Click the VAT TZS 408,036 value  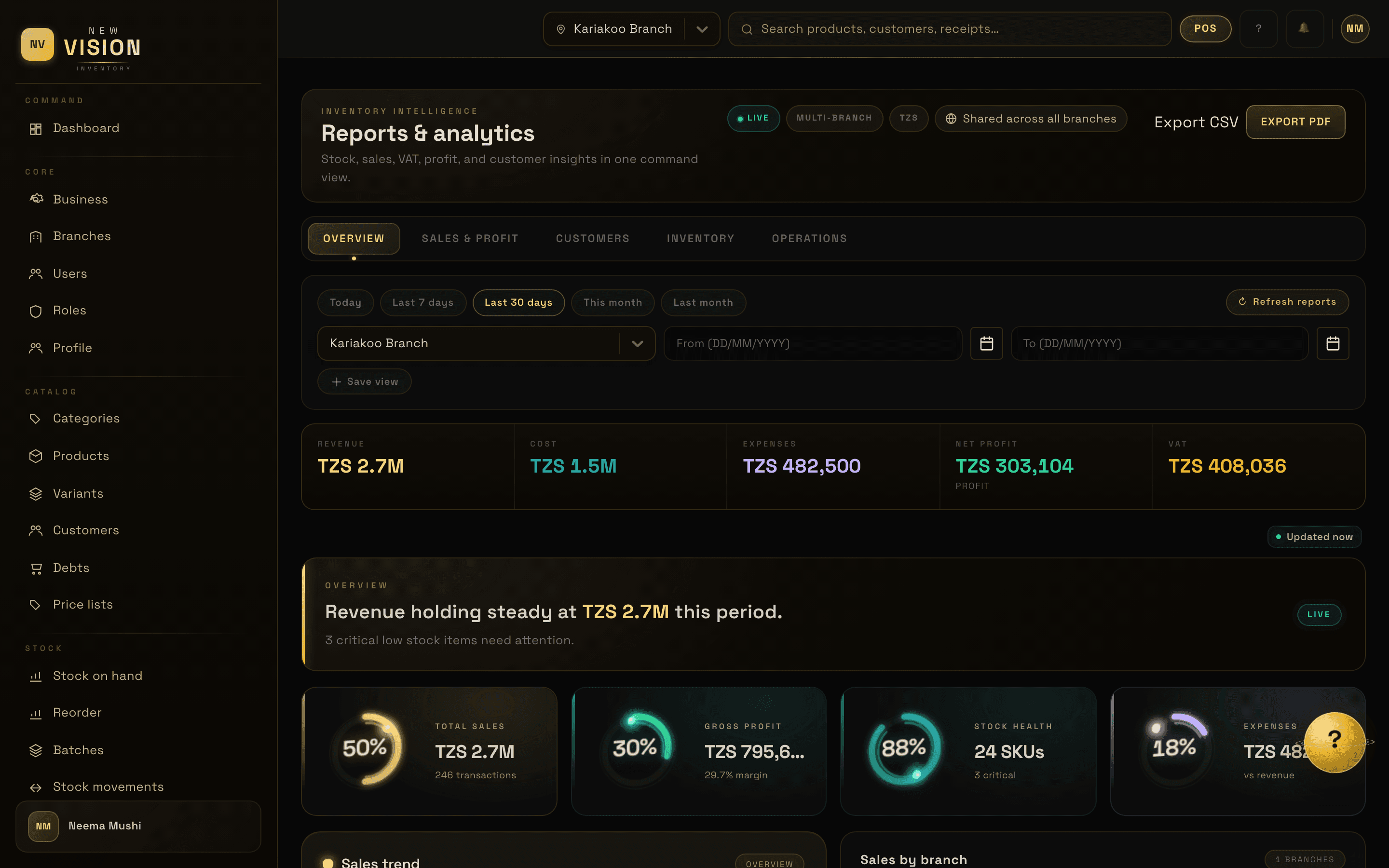pos(1227,466)
